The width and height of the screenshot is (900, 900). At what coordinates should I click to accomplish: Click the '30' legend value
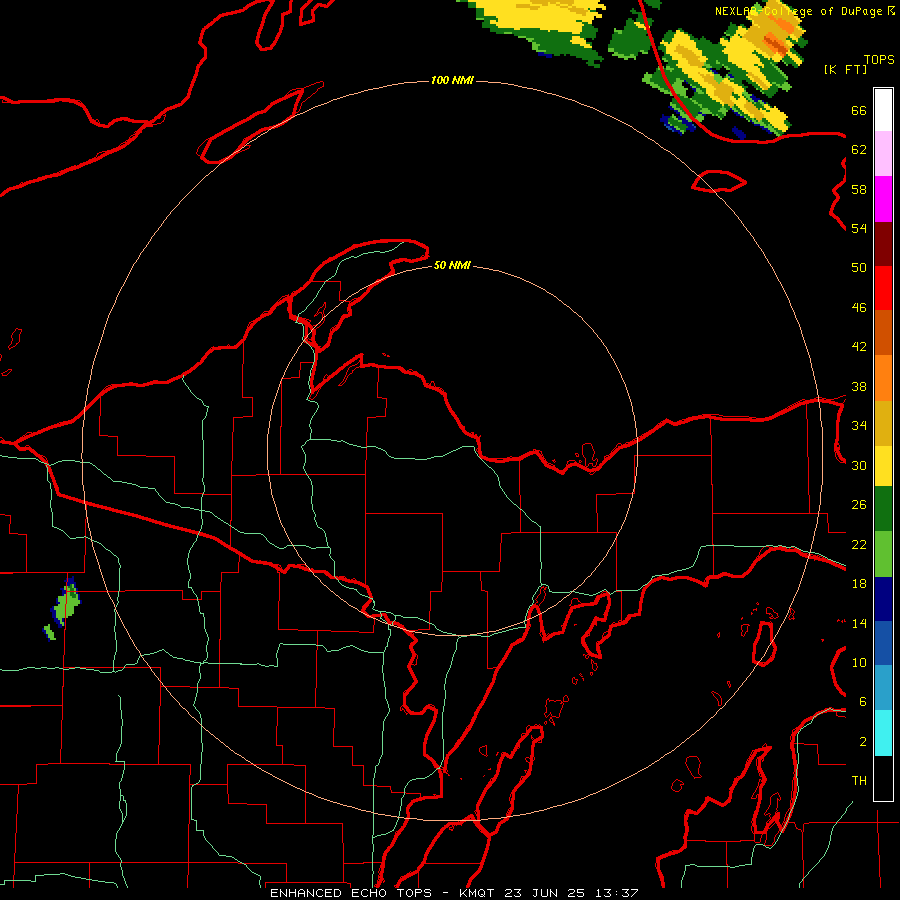click(x=859, y=465)
